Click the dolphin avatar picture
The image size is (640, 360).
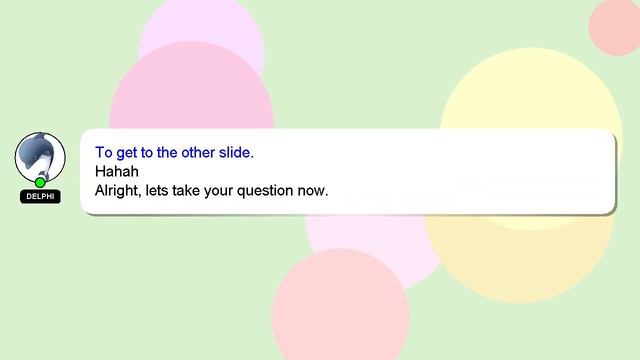(40, 157)
